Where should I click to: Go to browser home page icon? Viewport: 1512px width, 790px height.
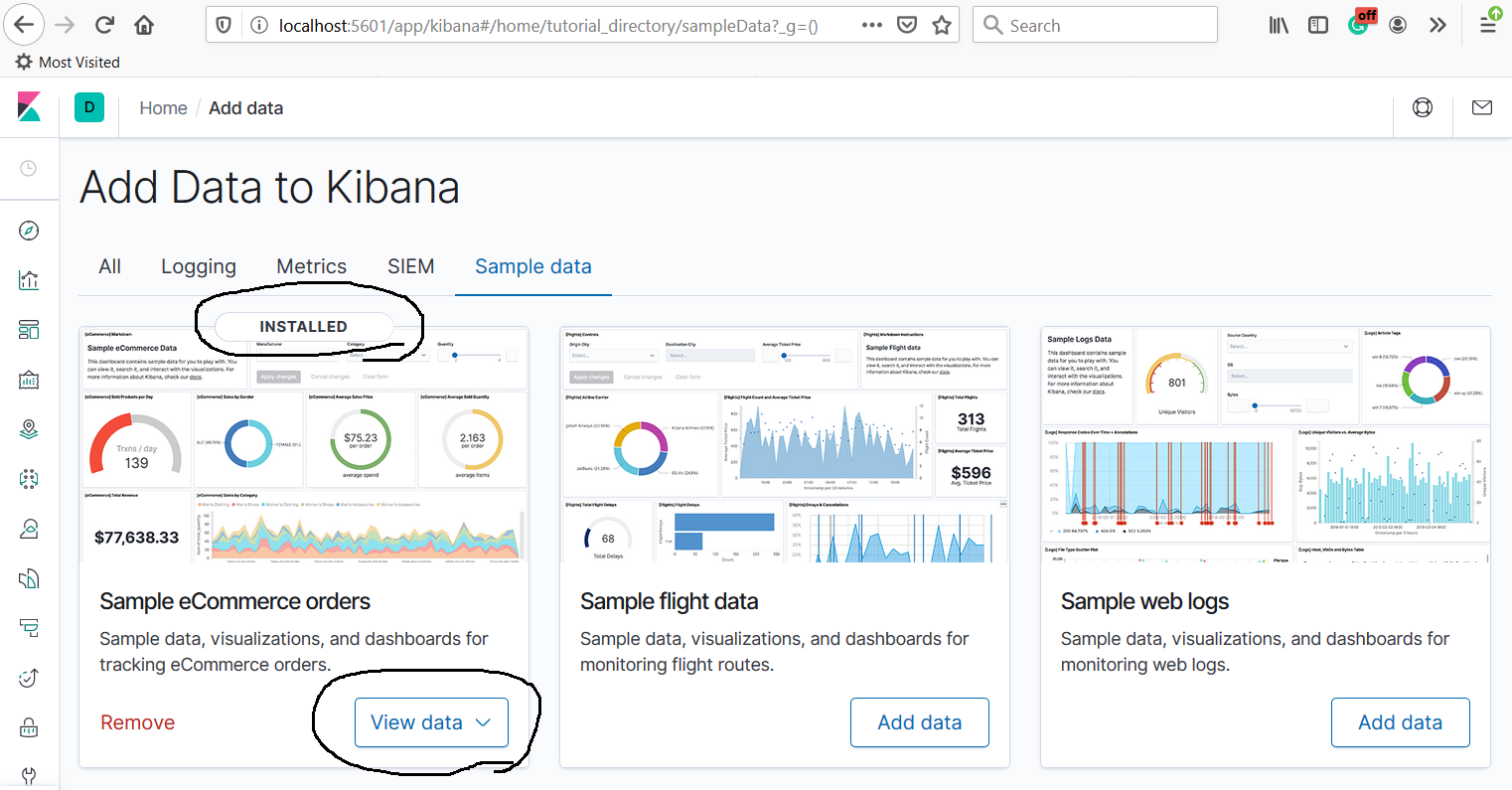[x=144, y=25]
